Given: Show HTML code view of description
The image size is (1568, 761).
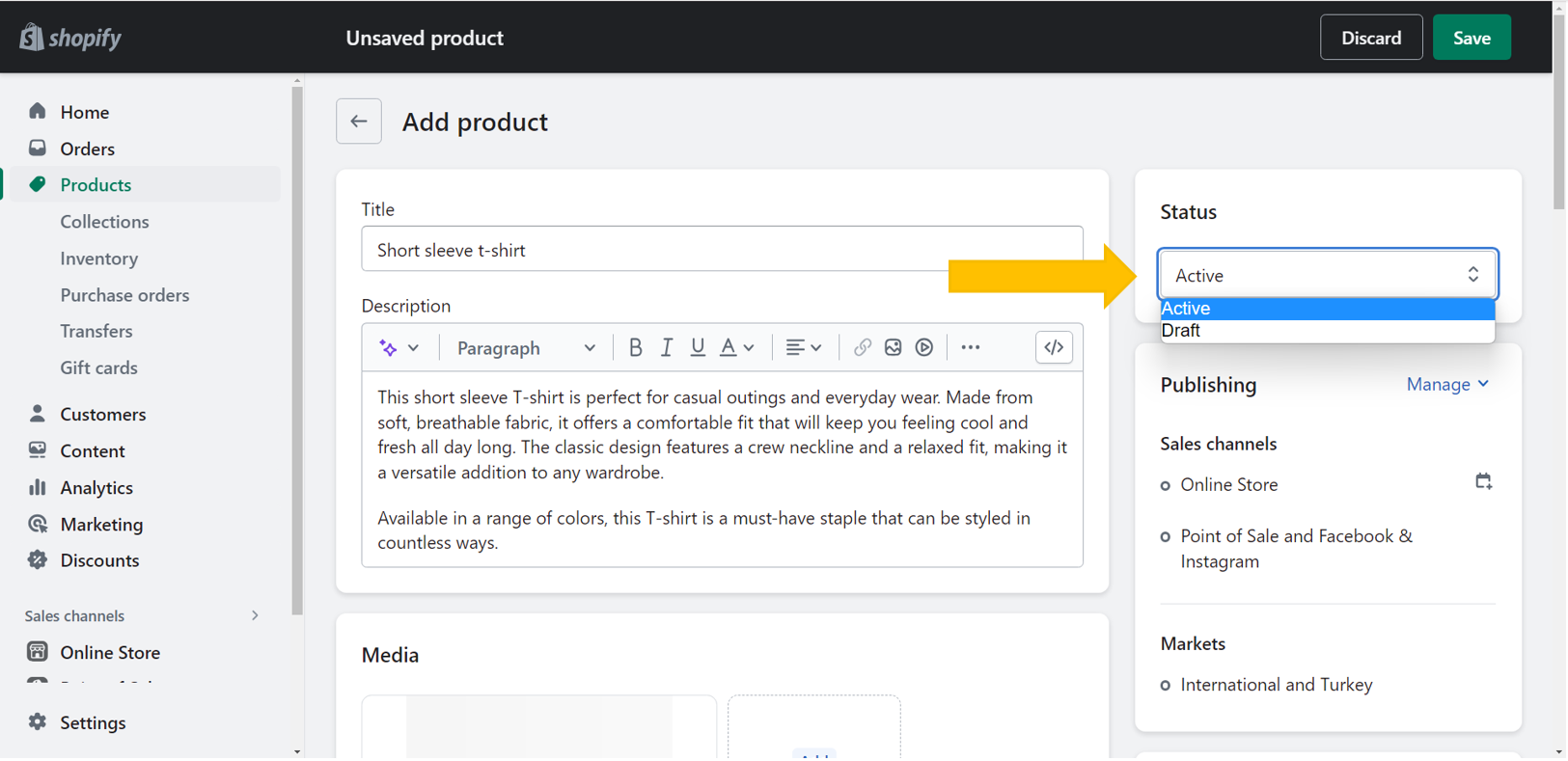Looking at the screenshot, I should point(1054,348).
